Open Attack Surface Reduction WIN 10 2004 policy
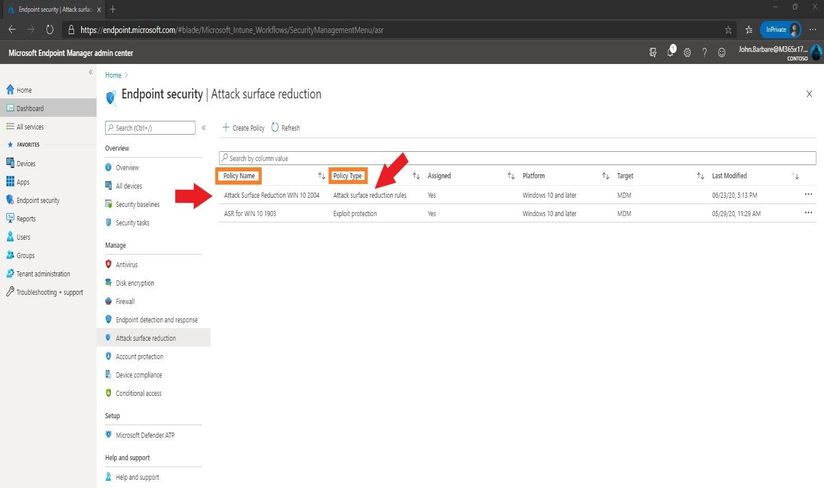 (x=272, y=195)
